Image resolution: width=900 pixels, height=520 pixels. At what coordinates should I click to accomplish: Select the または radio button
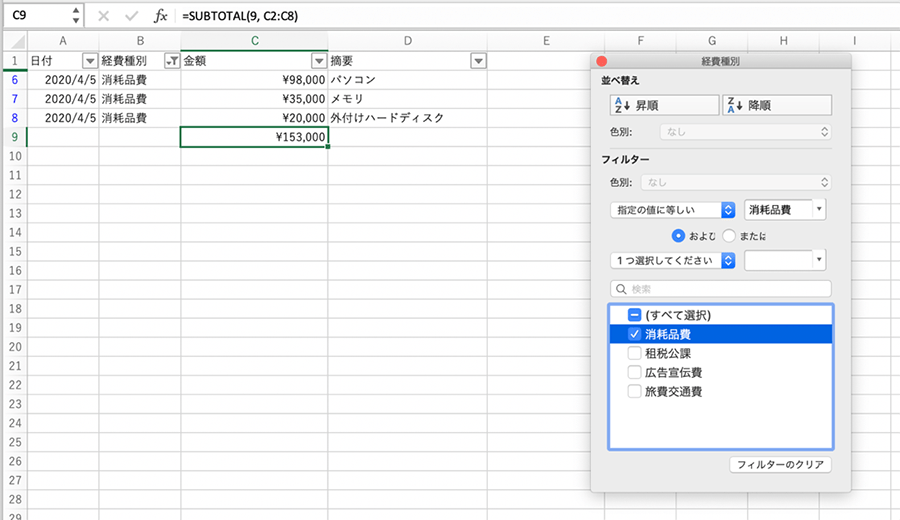729,236
